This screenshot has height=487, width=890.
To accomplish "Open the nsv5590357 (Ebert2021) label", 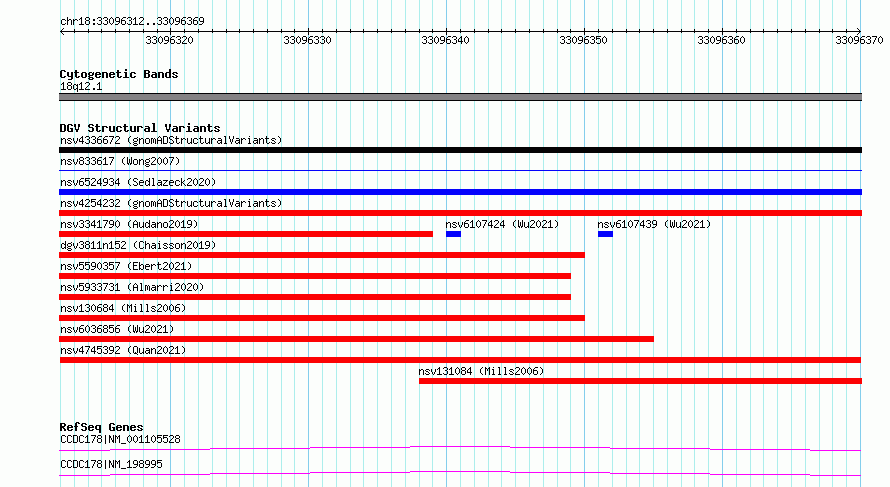I will (126, 266).
